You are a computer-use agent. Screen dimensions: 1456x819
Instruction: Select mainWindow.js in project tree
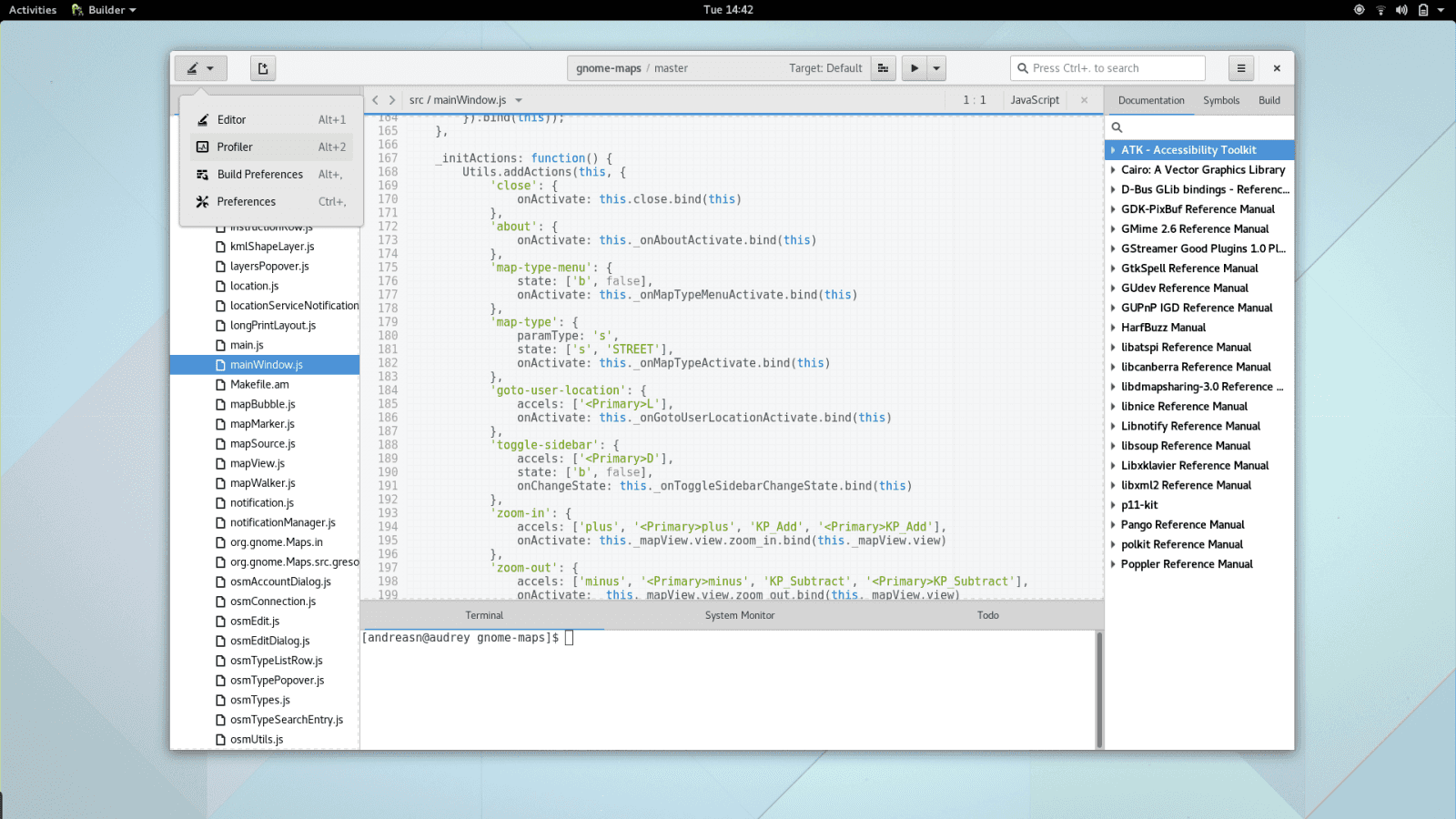266,365
